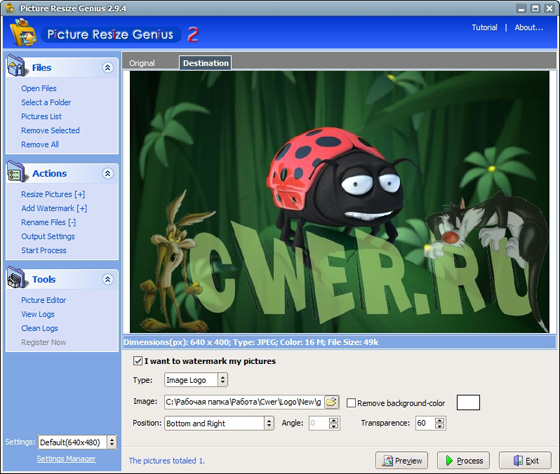Minimize the Picture Resize Genius window
Screen dimensions: 560x474
click(x=521, y=9)
